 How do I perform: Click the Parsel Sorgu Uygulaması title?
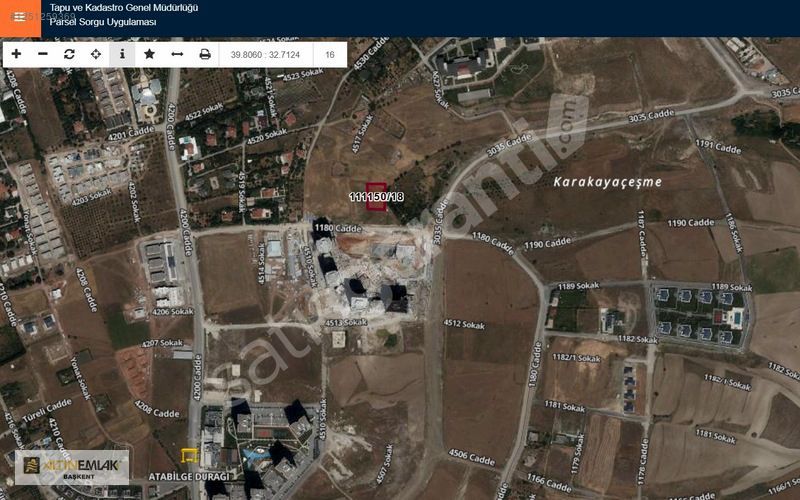103,22
